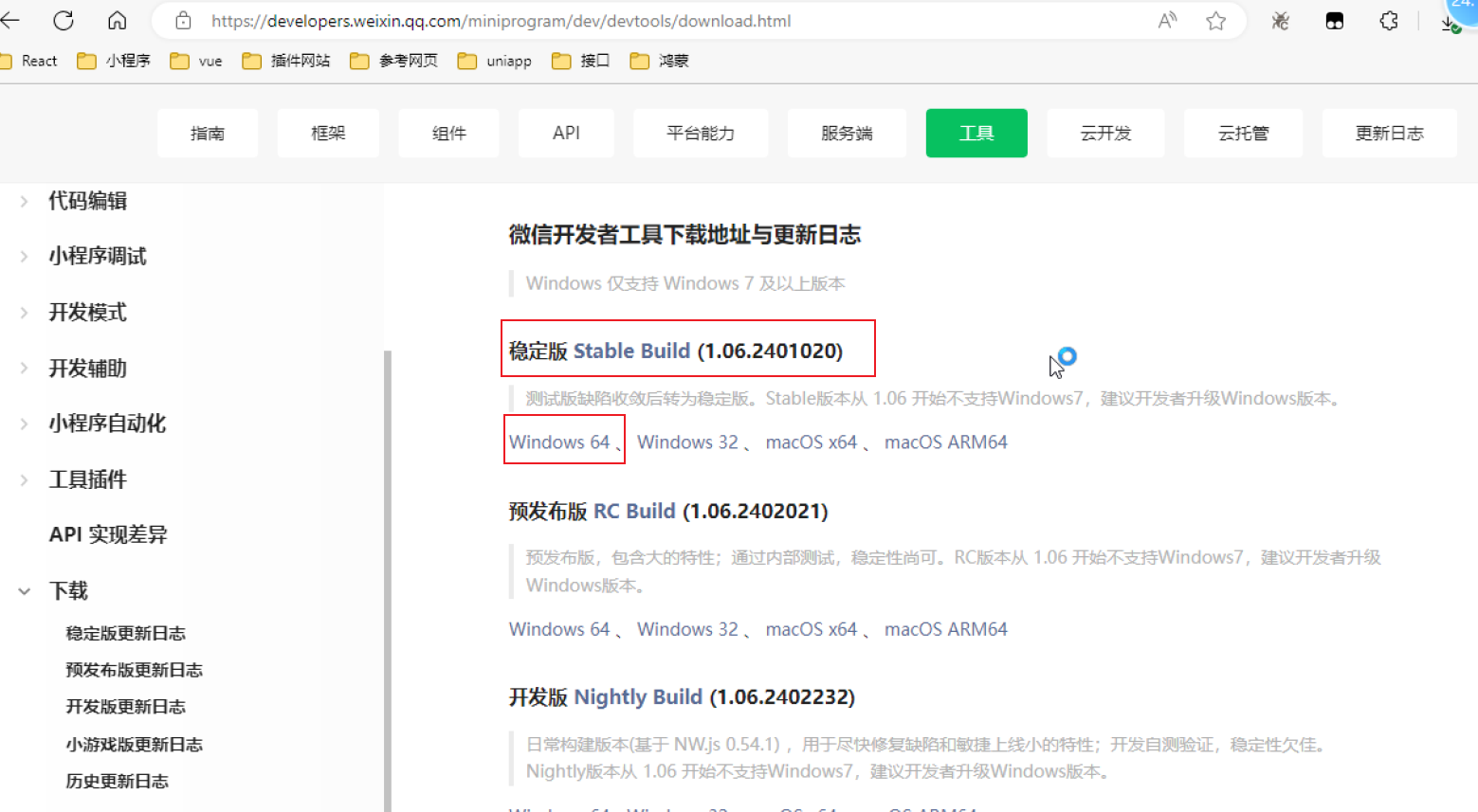Switch to the 云开发 tab
The width and height of the screenshot is (1478, 812).
(1105, 133)
